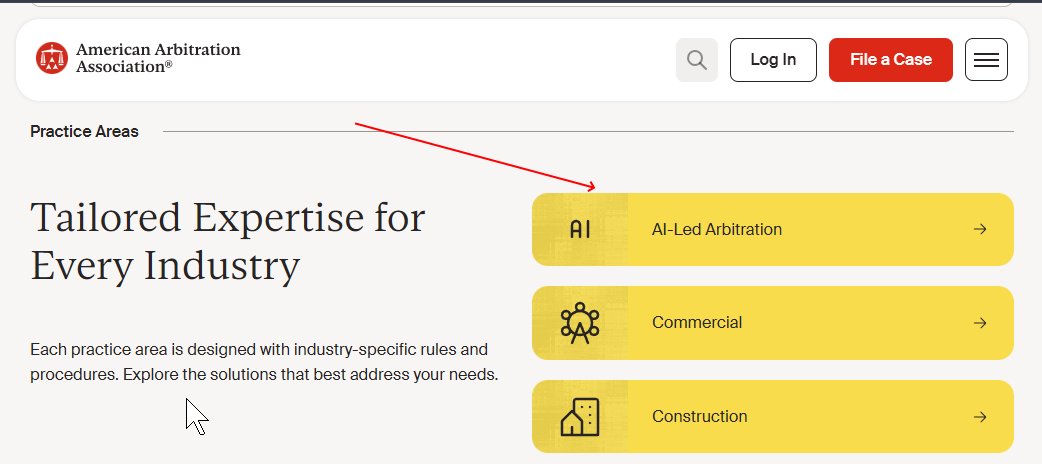The height and width of the screenshot is (464, 1042).
Task: Click arrow on Commercial card
Action: [980, 323]
